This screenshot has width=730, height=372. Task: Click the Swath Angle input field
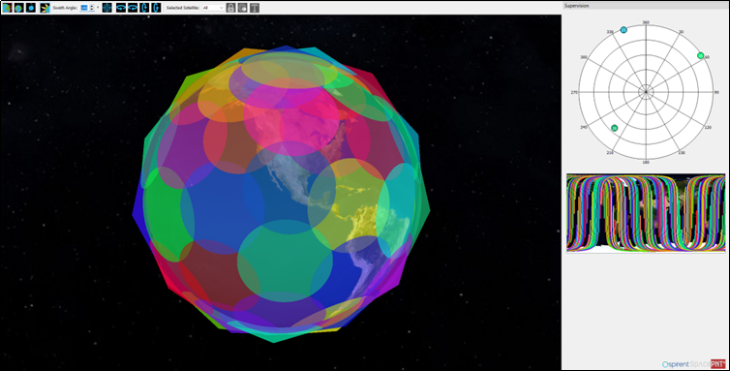point(84,8)
